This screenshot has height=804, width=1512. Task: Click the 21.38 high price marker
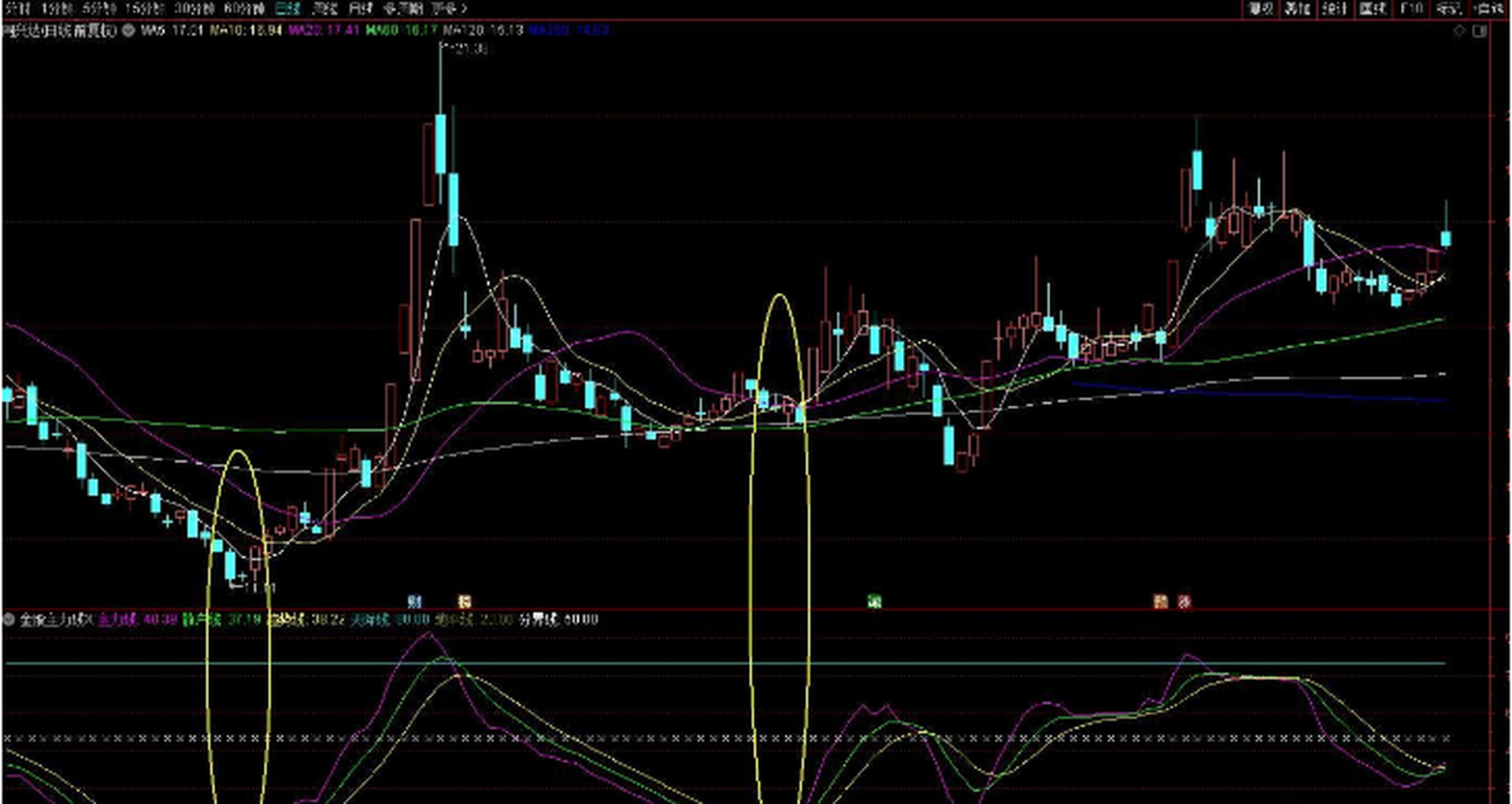(x=467, y=49)
